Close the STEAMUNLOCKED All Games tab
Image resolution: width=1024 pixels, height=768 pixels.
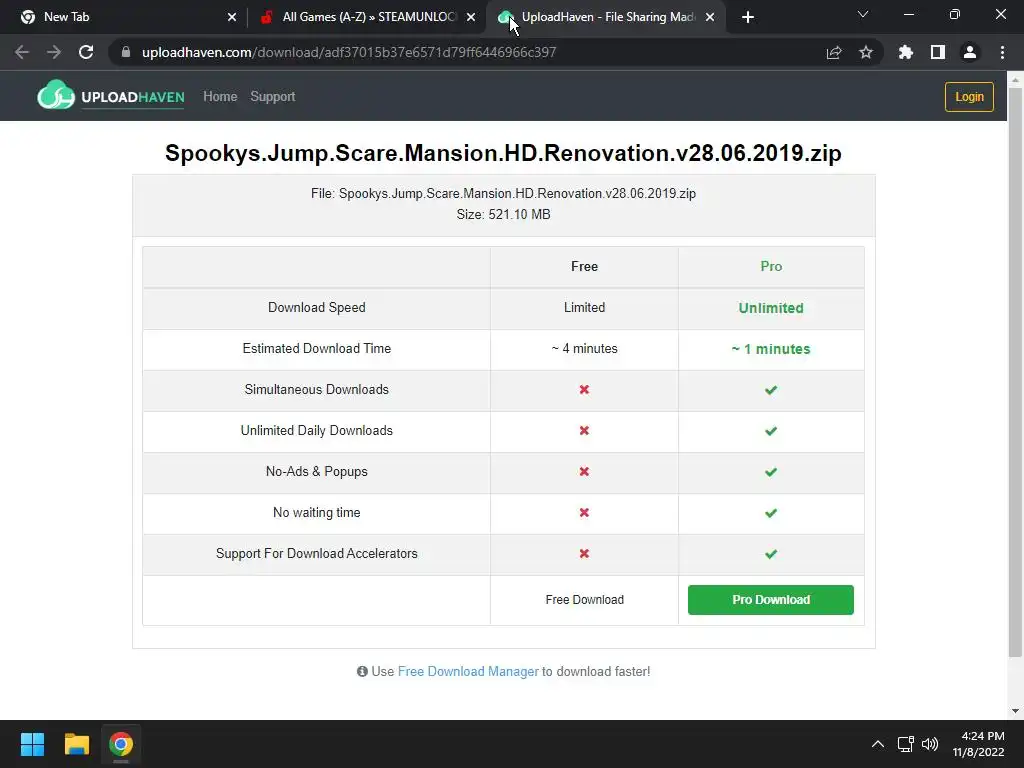pos(471,17)
